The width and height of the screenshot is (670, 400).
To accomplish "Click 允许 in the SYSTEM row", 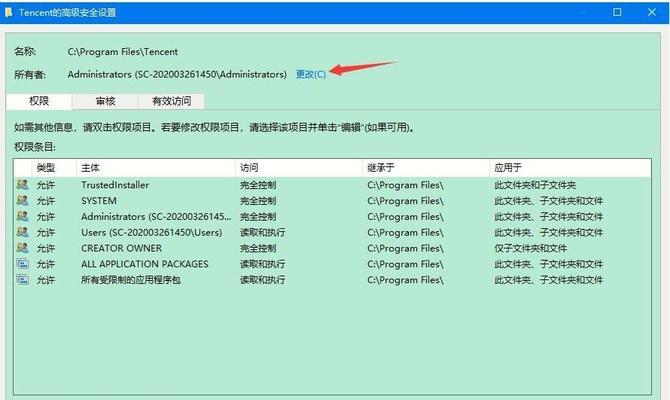I will 46,201.
